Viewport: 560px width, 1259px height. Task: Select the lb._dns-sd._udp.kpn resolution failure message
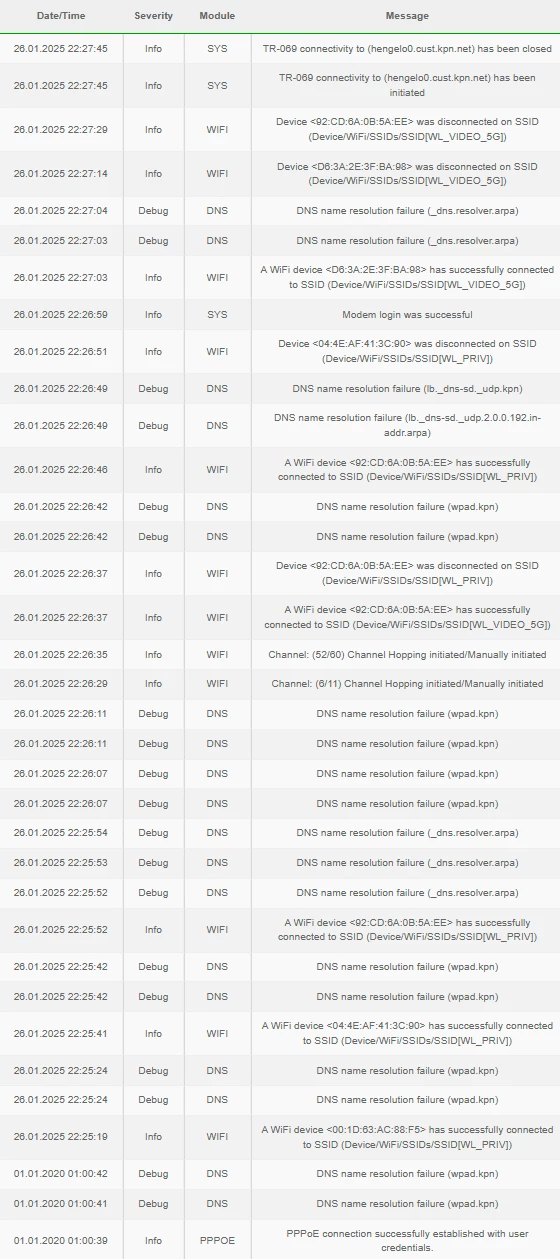pyautogui.click(x=407, y=388)
